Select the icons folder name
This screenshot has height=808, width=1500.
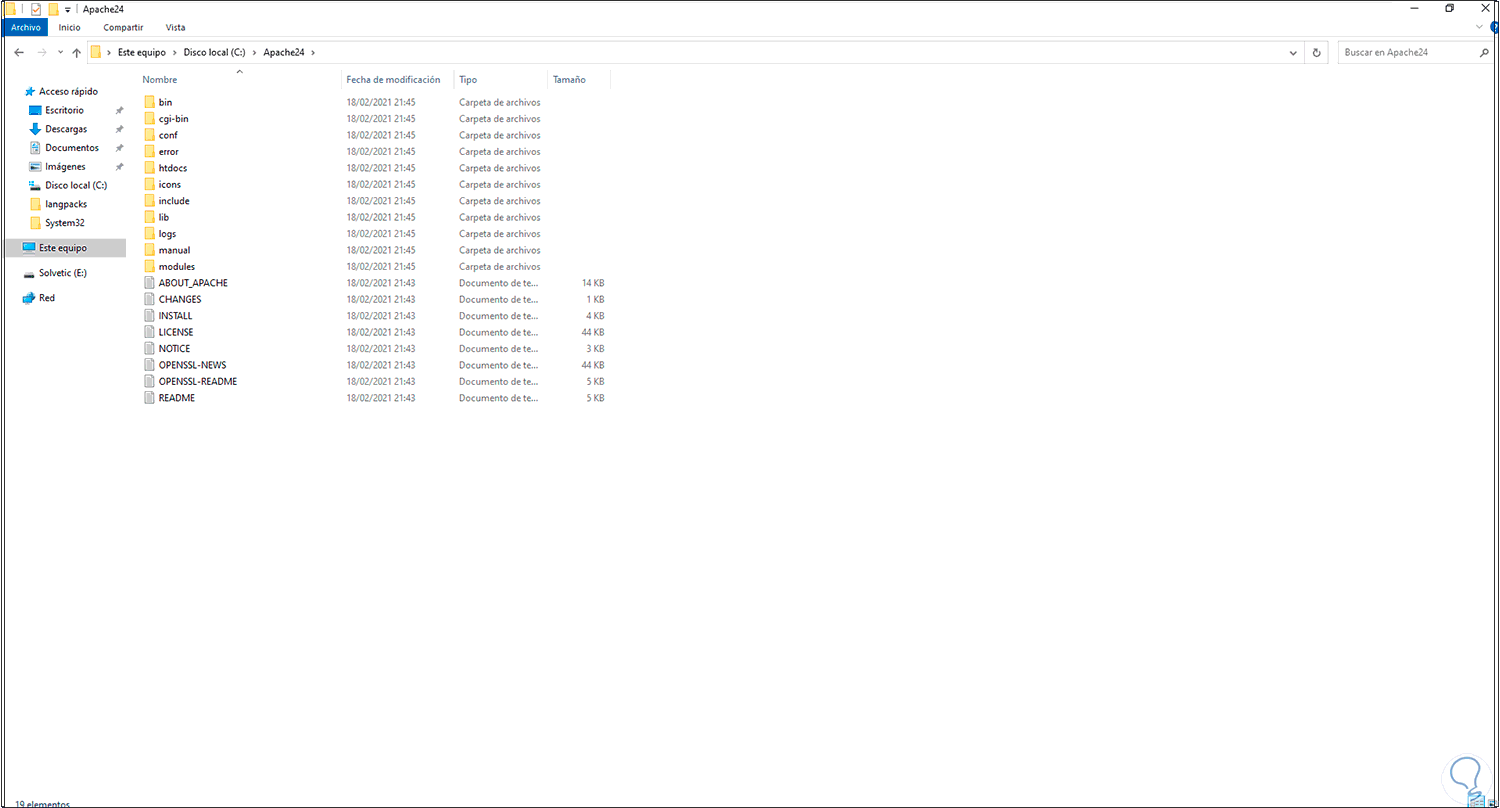170,185
